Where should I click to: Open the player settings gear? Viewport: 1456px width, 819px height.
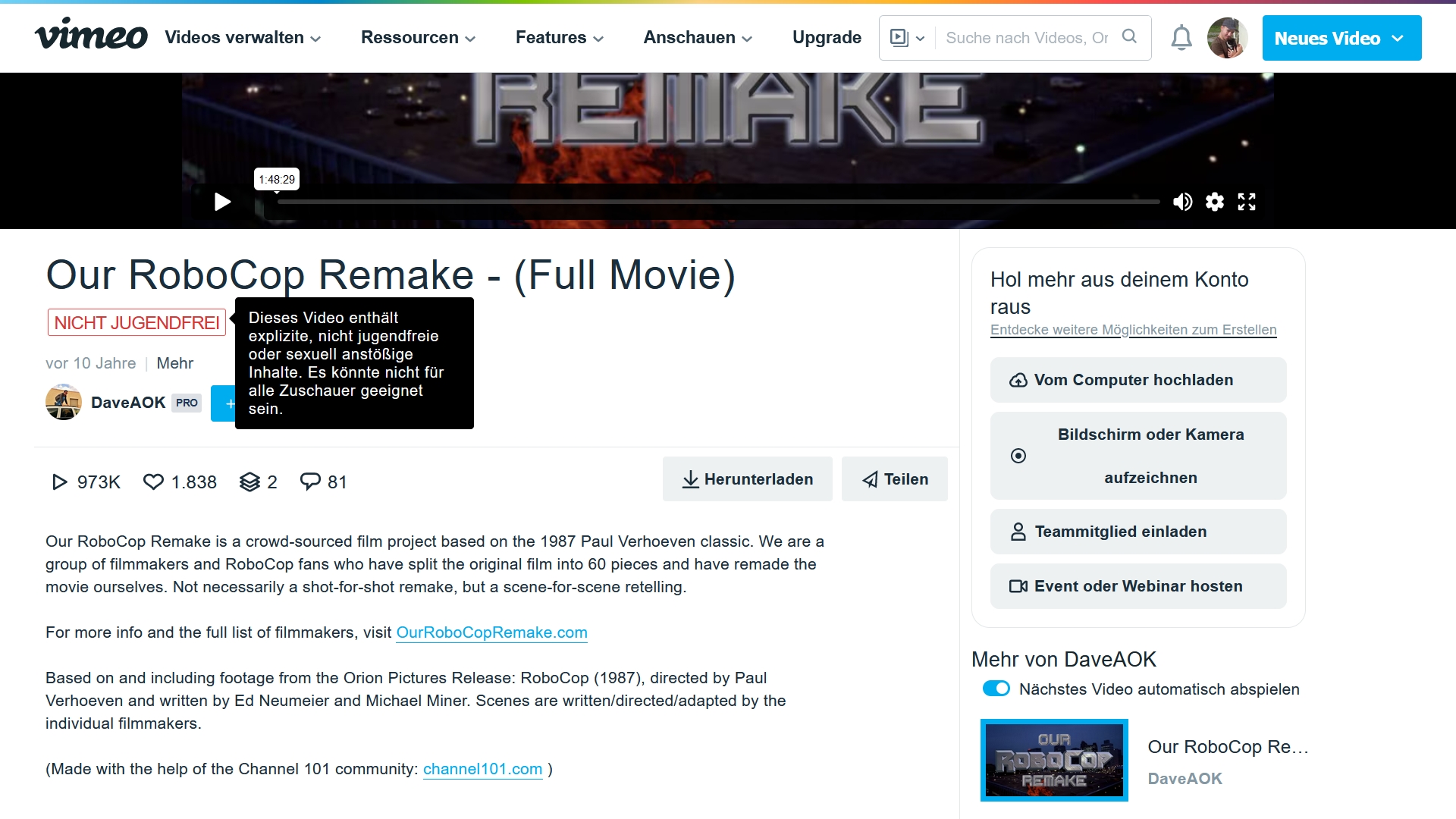[x=1215, y=202]
